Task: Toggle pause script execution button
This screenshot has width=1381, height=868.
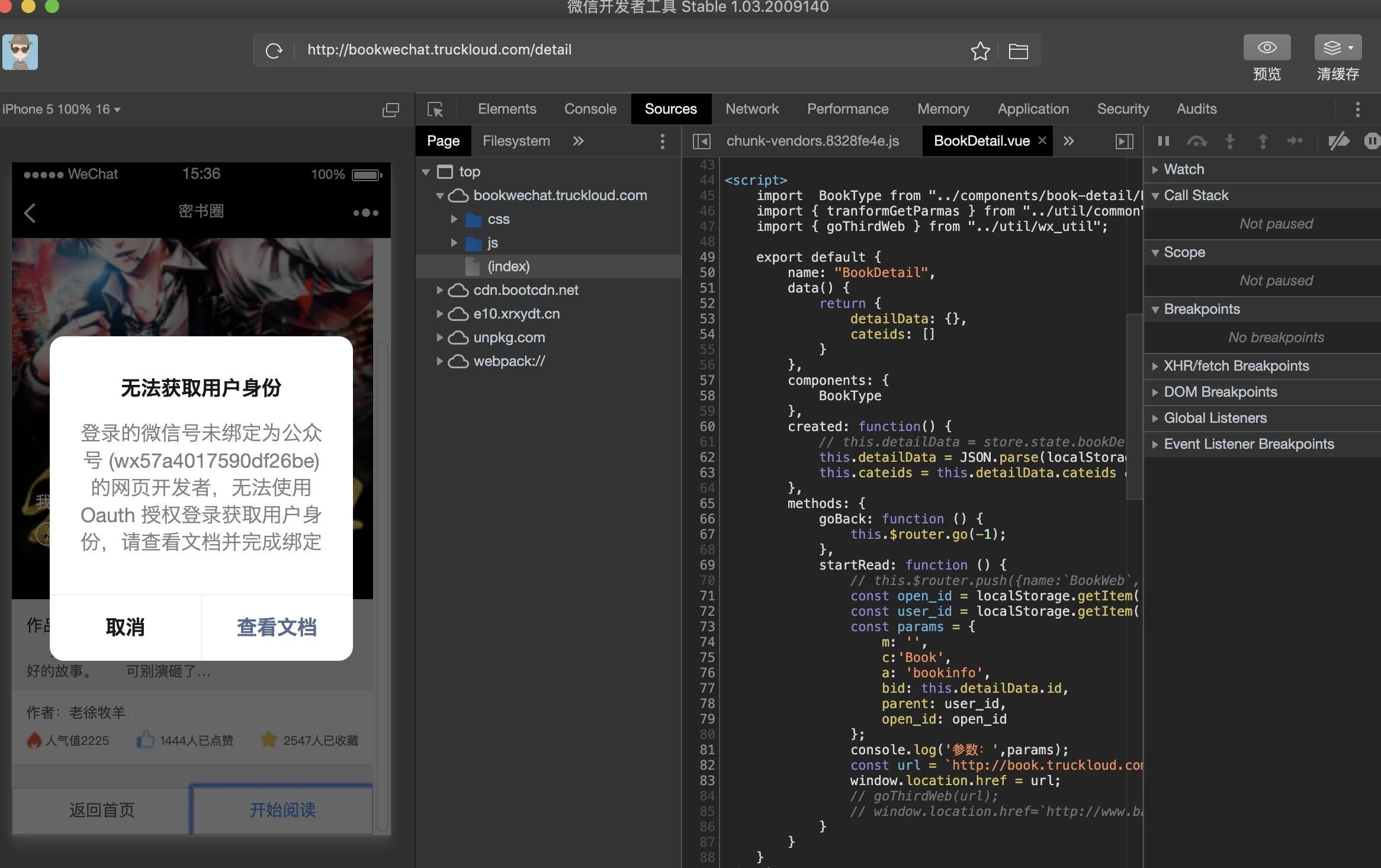Action: (x=1163, y=141)
